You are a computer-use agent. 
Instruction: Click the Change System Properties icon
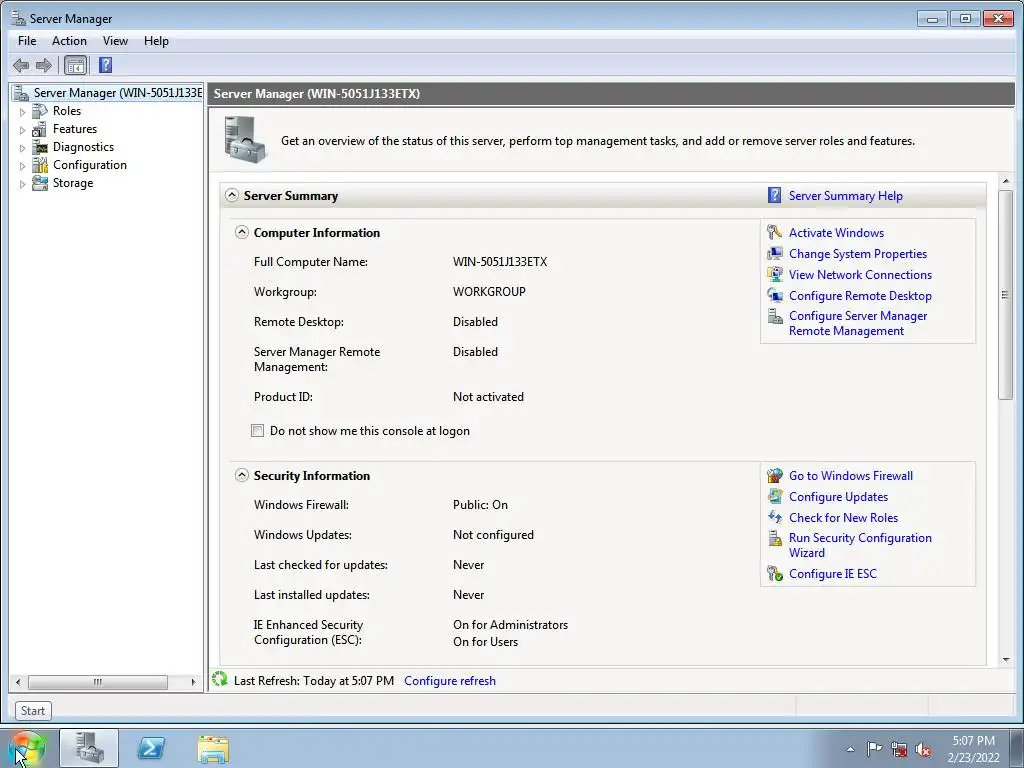click(775, 253)
